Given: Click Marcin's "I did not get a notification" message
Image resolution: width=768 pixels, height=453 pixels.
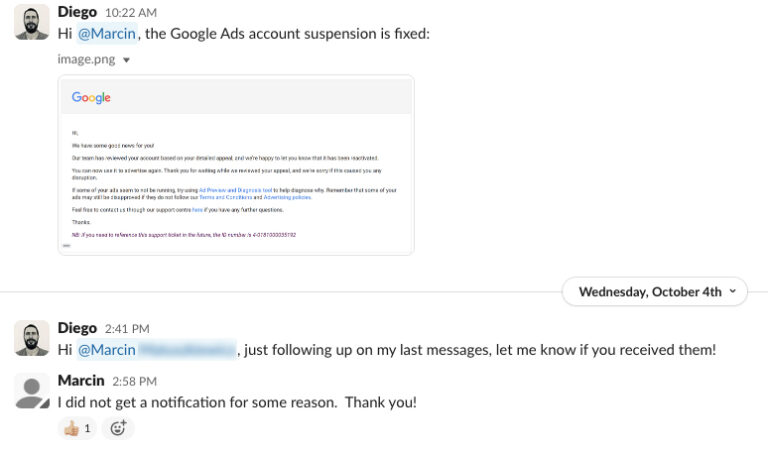Looking at the screenshot, I should [237, 402].
